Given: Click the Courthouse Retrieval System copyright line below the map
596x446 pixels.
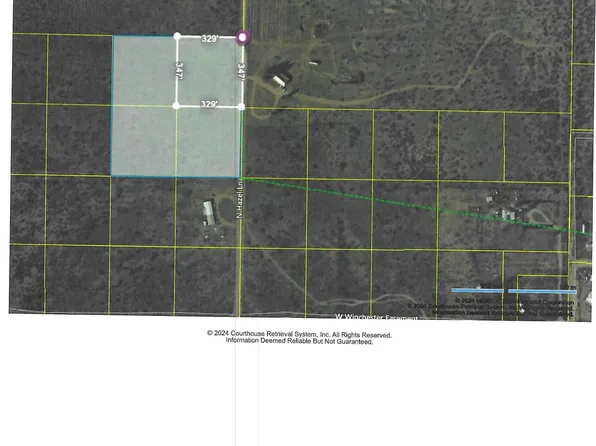Looking at the screenshot, I should [300, 334].
